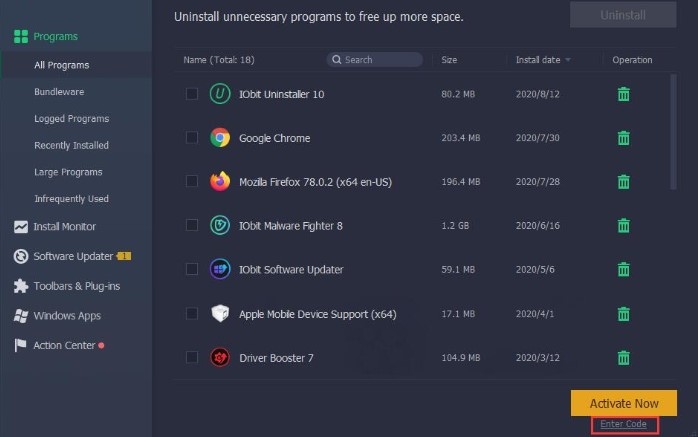Click the Google Chrome logo icon
Image resolution: width=698 pixels, height=437 pixels.
point(220,138)
